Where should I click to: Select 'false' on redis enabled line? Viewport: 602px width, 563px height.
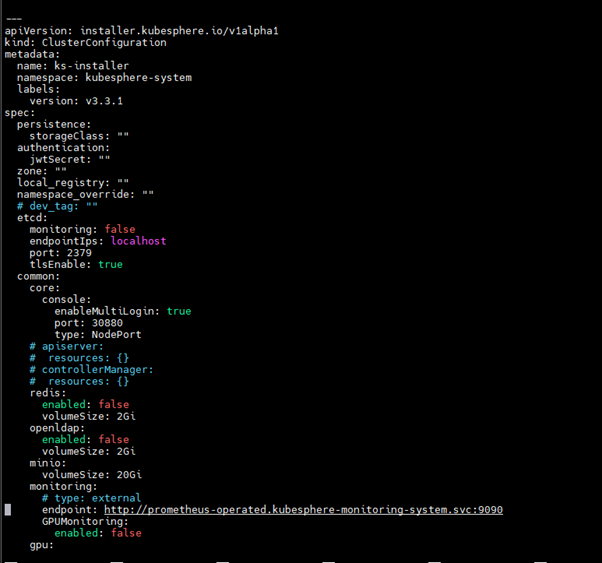click(114, 404)
